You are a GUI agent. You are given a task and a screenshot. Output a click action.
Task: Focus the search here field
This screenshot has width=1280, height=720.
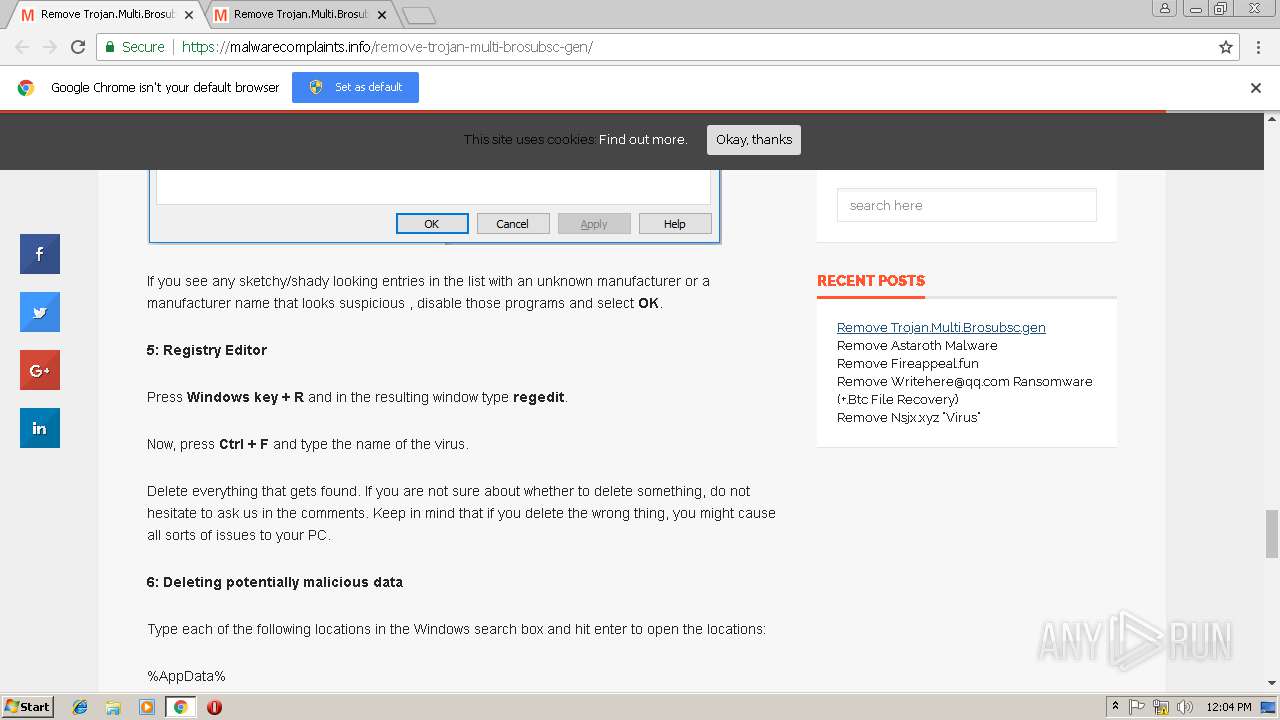[x=967, y=205]
